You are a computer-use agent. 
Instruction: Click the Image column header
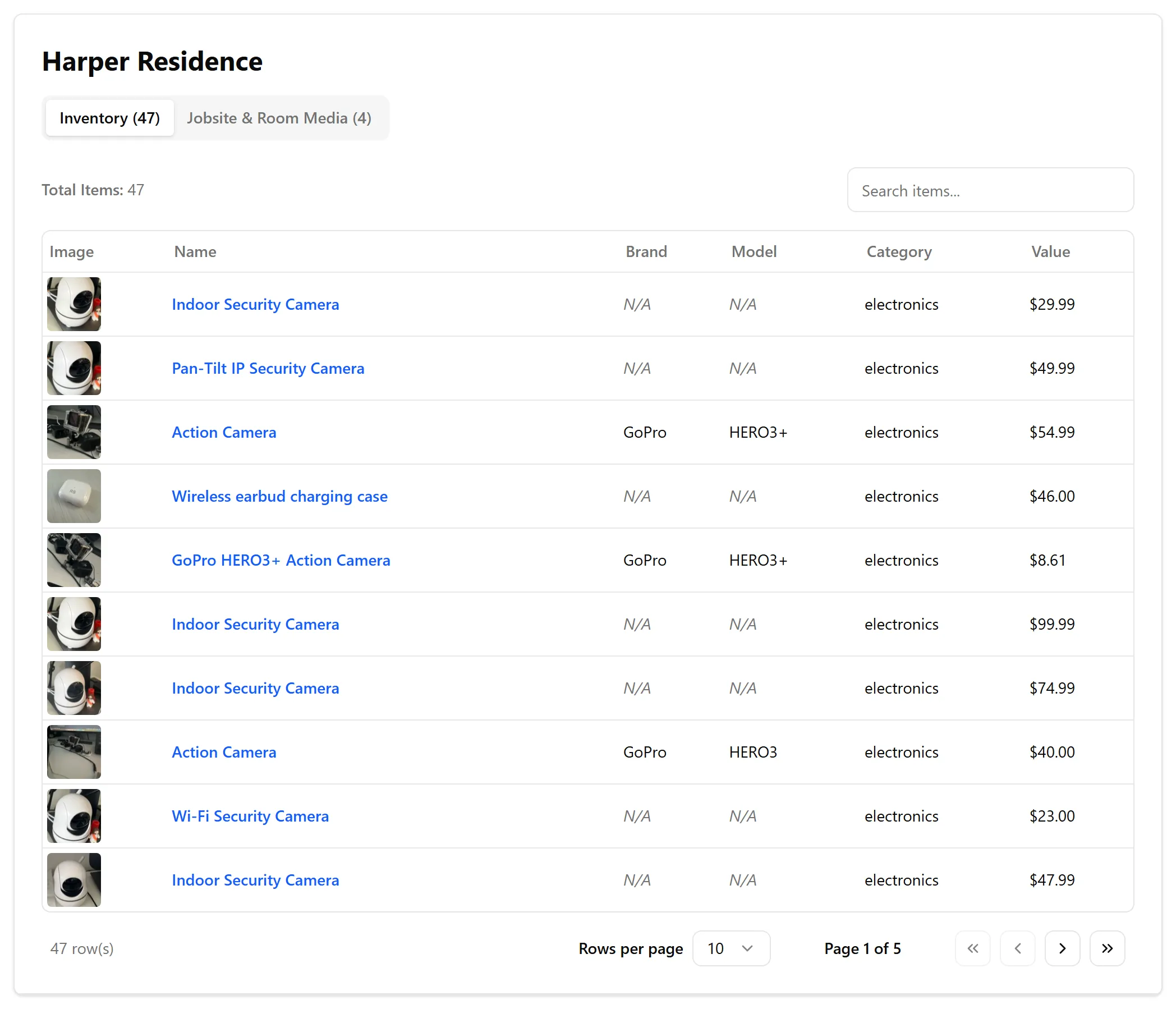[71, 251]
